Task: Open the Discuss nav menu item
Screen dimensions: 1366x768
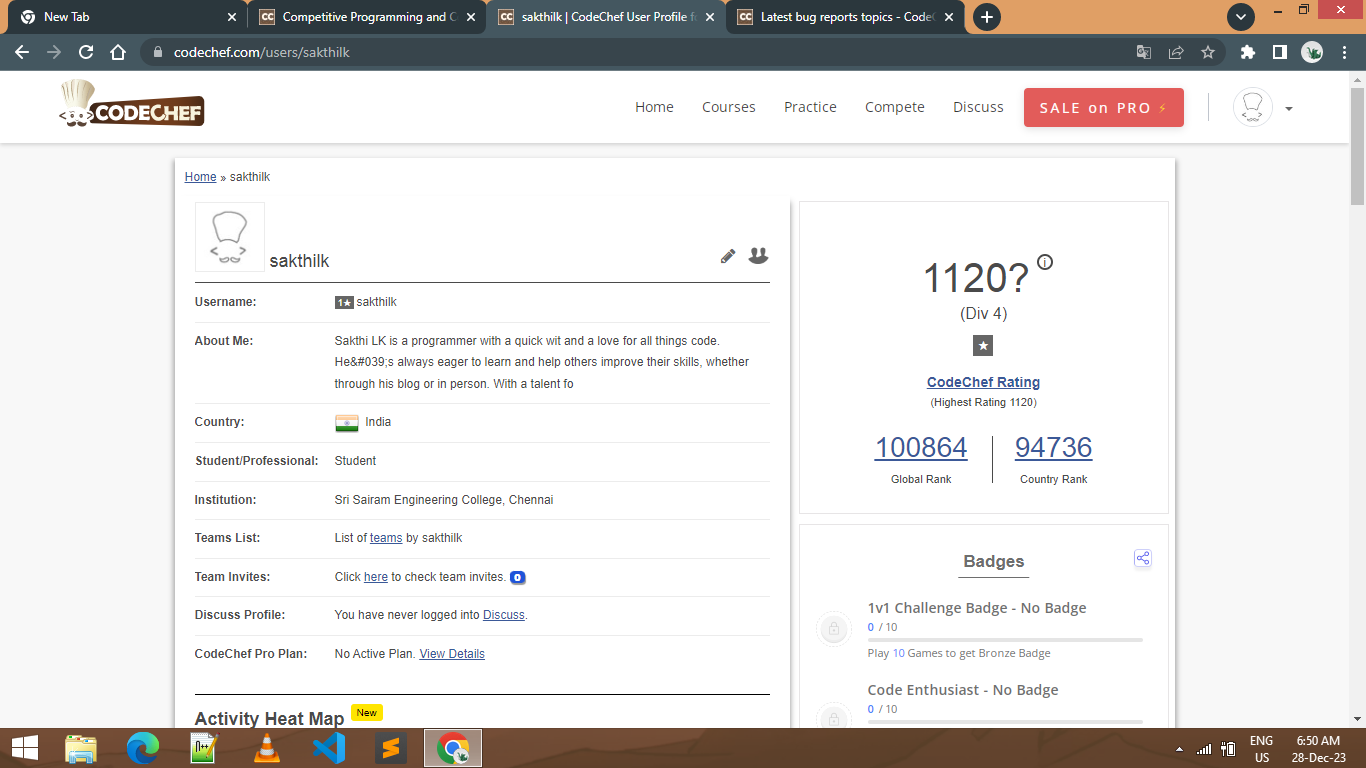Action: (978, 107)
